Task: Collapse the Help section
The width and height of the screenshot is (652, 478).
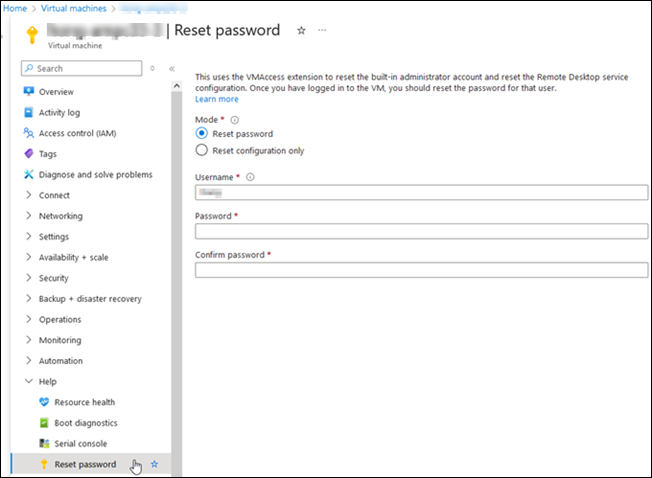Action: point(29,381)
